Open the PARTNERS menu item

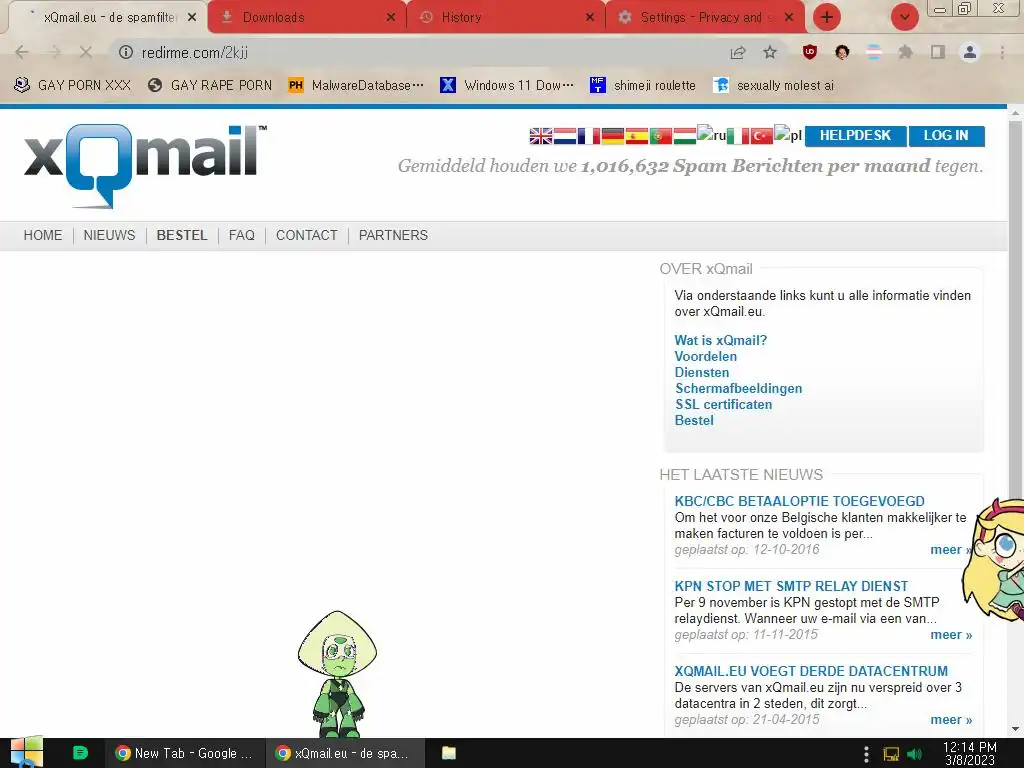coord(393,235)
